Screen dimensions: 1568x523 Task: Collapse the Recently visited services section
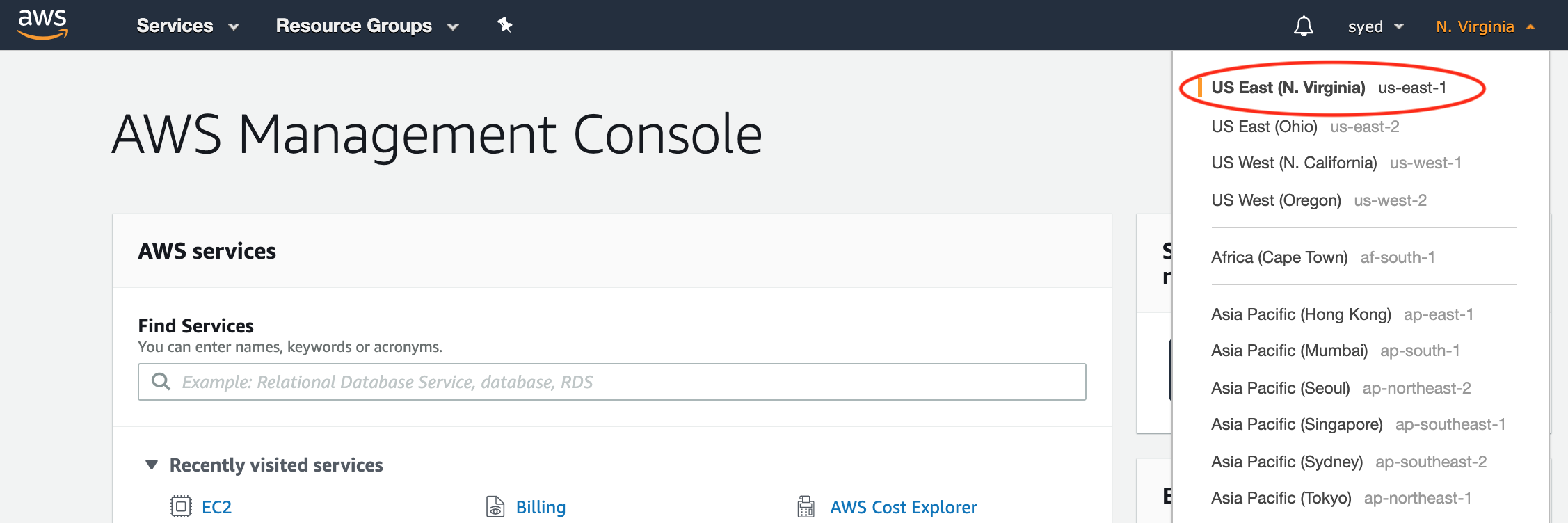click(151, 465)
